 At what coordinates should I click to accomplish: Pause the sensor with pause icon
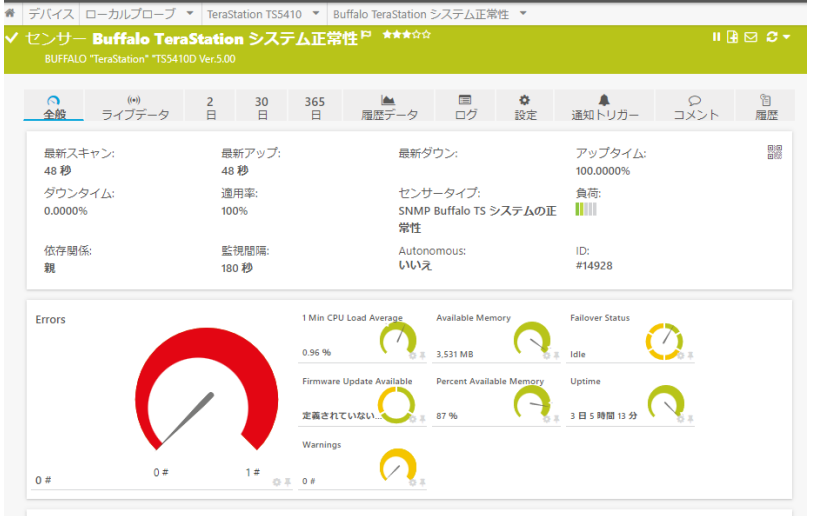[x=716, y=37]
